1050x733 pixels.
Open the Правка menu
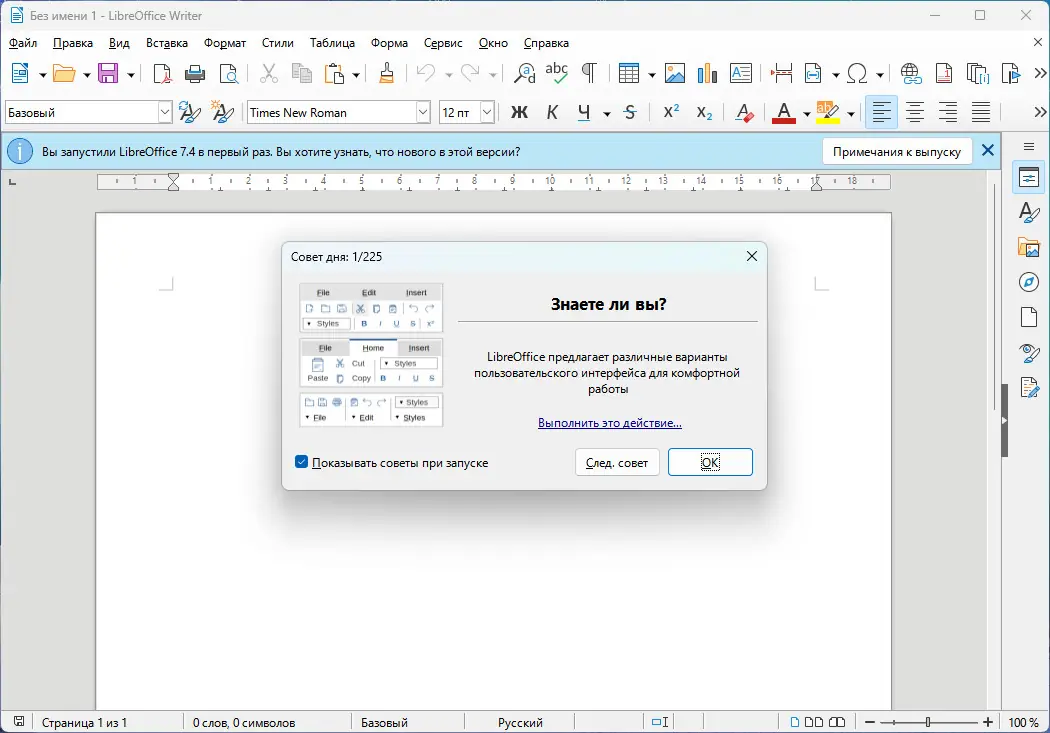[x=72, y=43]
